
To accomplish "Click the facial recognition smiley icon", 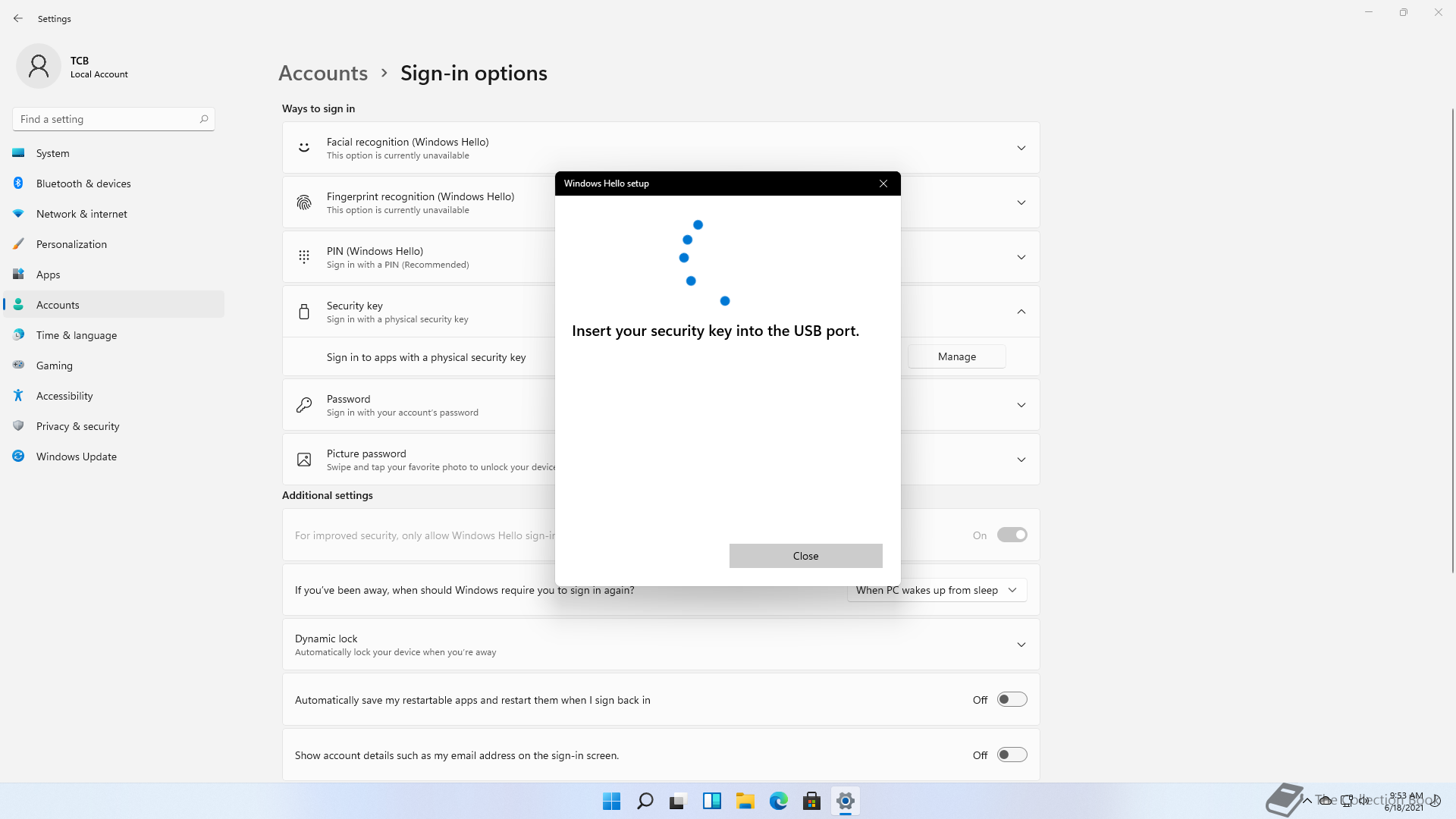I will pos(304,148).
